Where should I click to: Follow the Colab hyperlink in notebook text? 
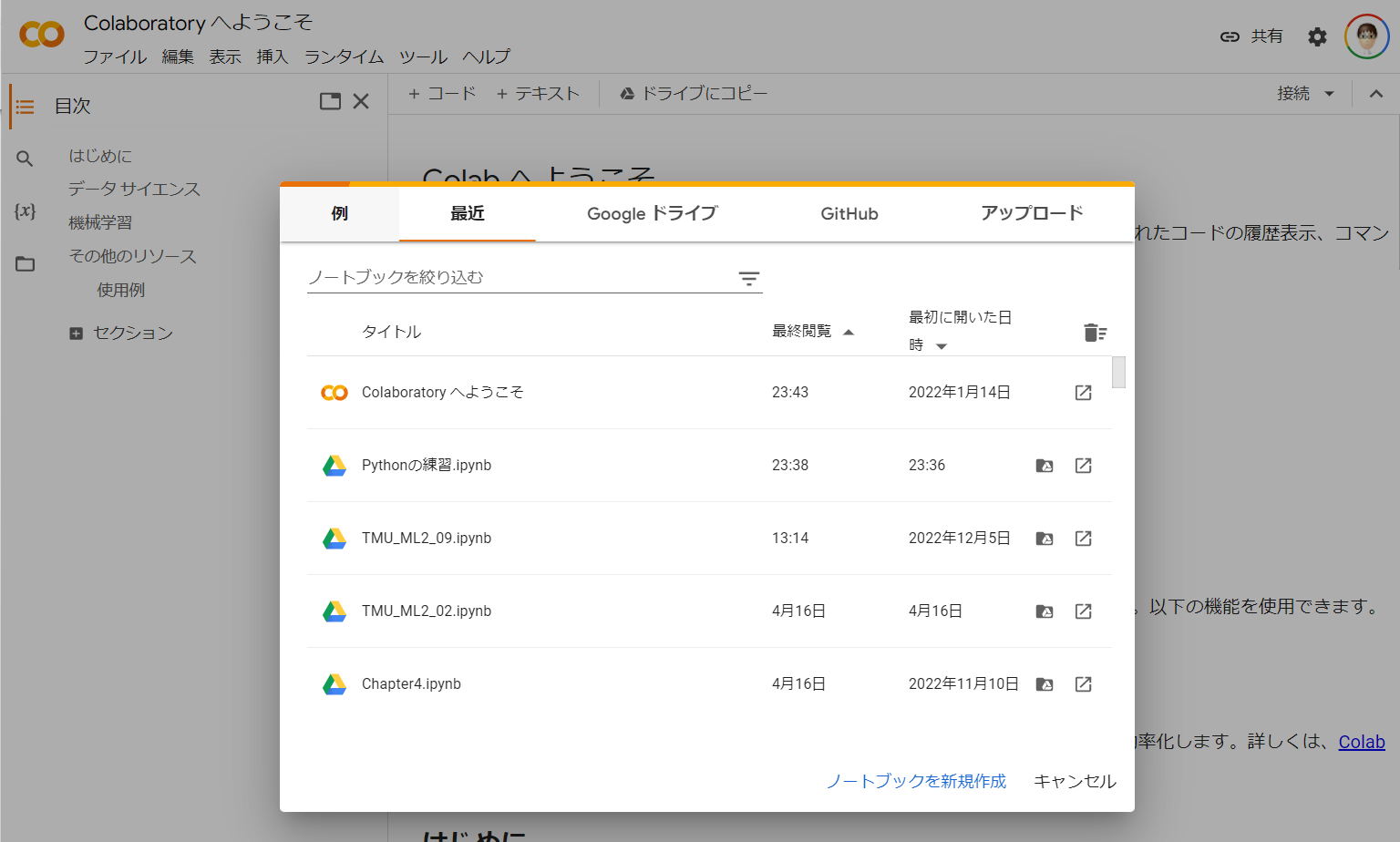pyautogui.click(x=1362, y=742)
